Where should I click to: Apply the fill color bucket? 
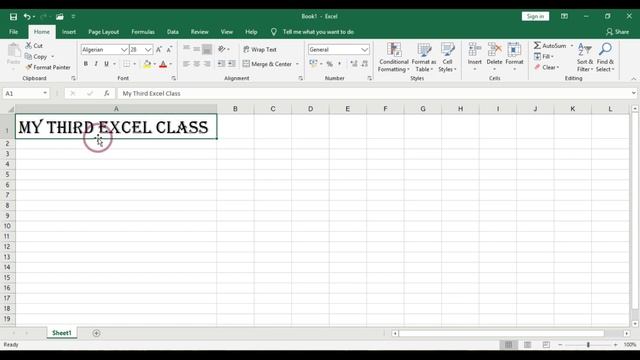click(147, 64)
